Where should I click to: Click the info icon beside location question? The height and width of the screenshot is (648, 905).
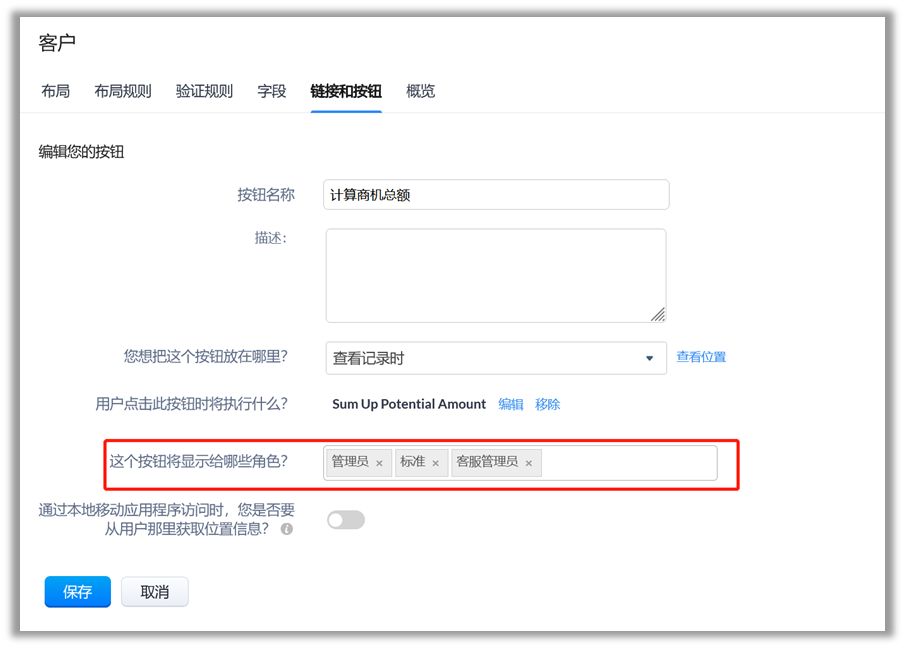pyautogui.click(x=287, y=529)
